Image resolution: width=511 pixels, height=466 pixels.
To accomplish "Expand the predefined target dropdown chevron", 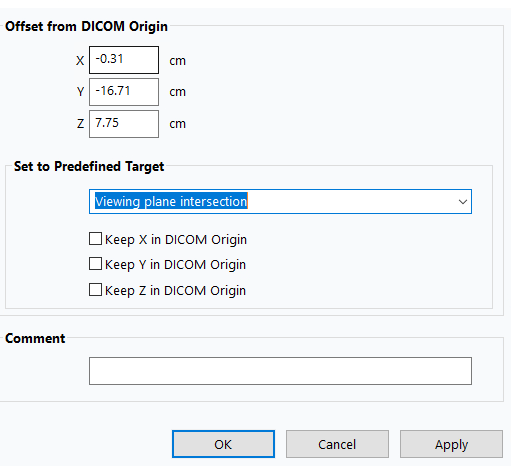I will tap(462, 202).
